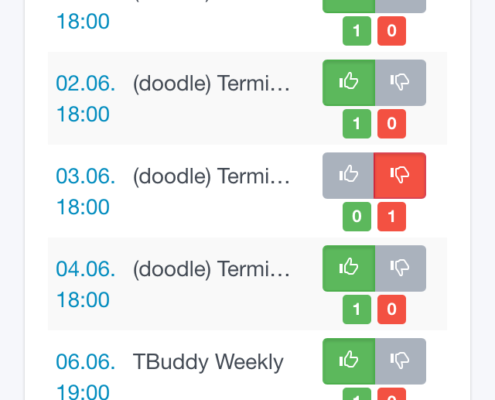
Task: Thumbs up the 03.06. doodle appointment
Action: point(348,176)
